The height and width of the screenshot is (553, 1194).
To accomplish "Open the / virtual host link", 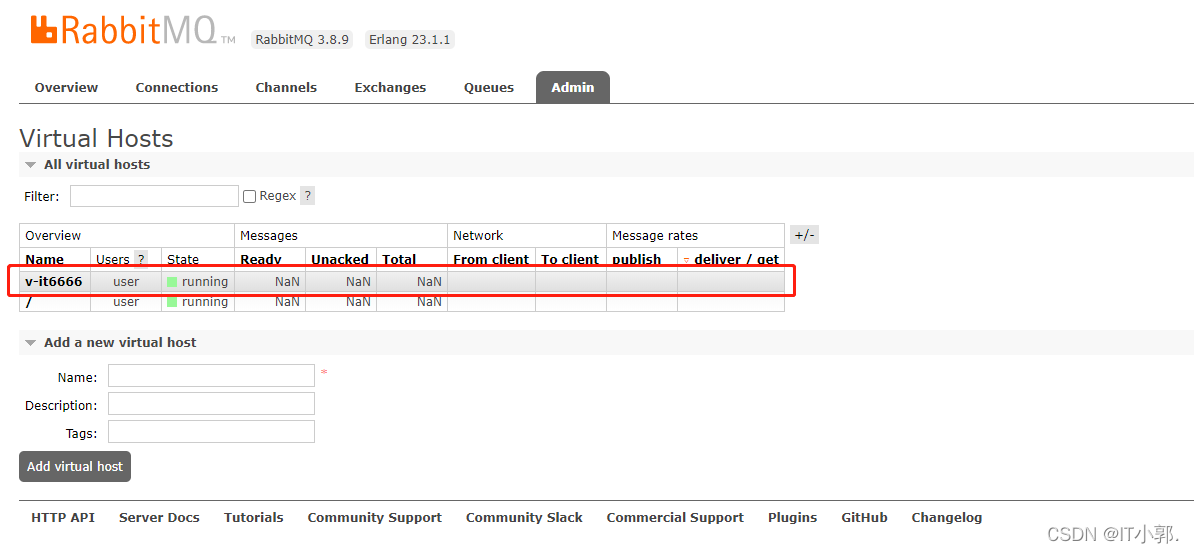I will 28,302.
